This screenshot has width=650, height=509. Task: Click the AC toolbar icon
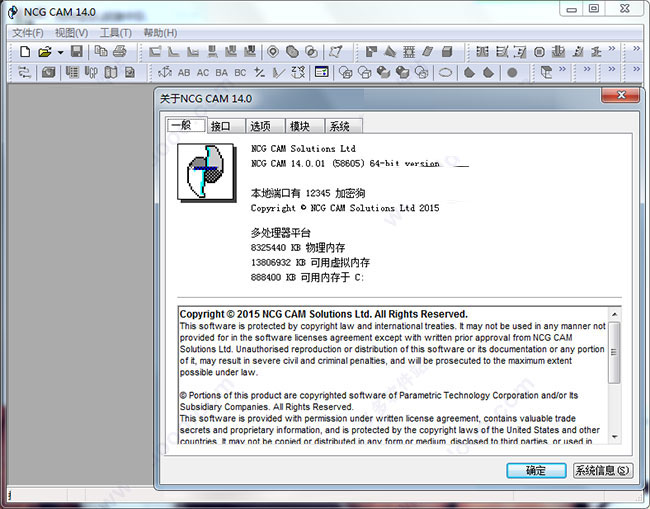coord(203,73)
